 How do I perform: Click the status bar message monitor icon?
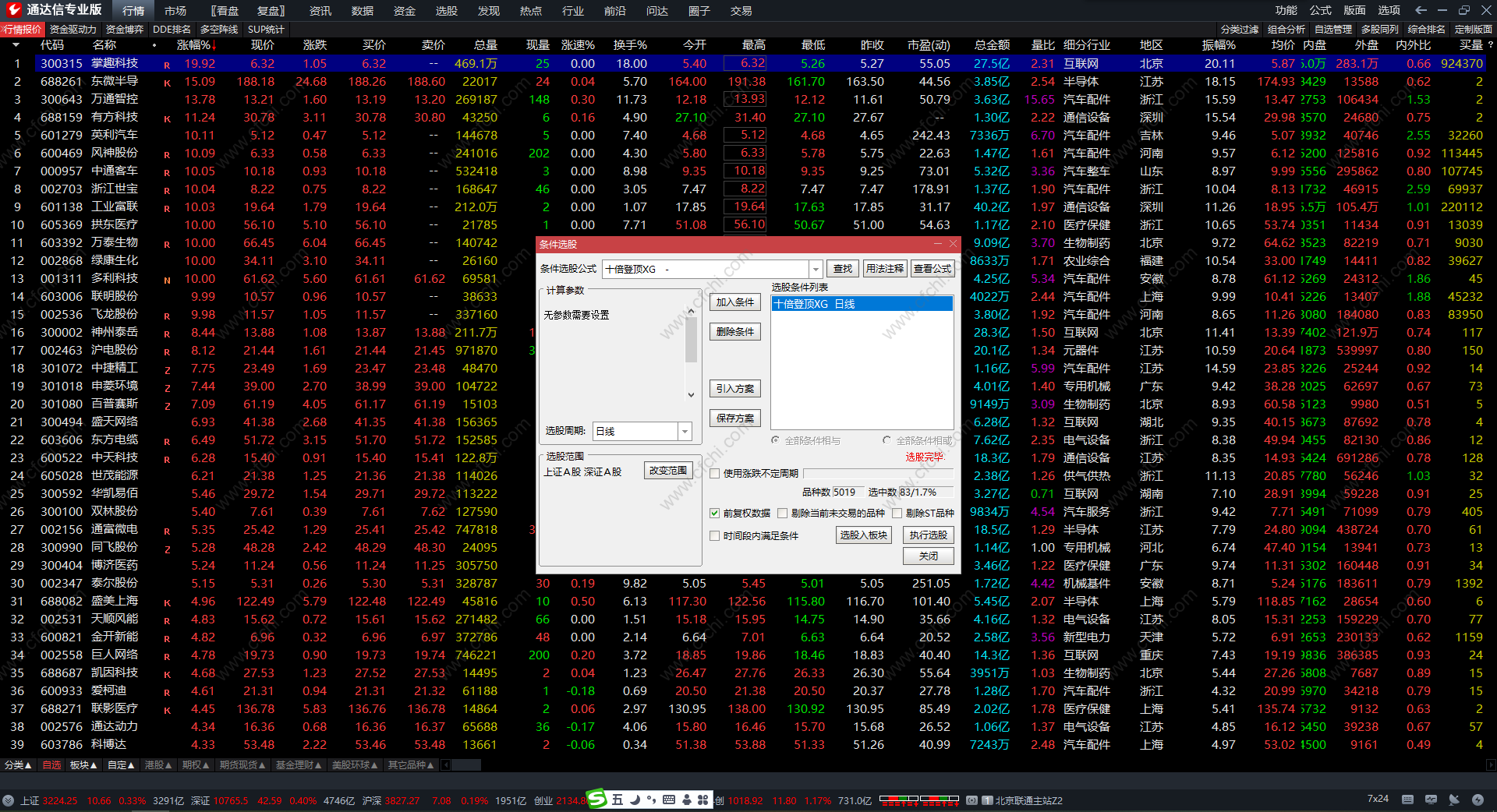tap(1431, 800)
